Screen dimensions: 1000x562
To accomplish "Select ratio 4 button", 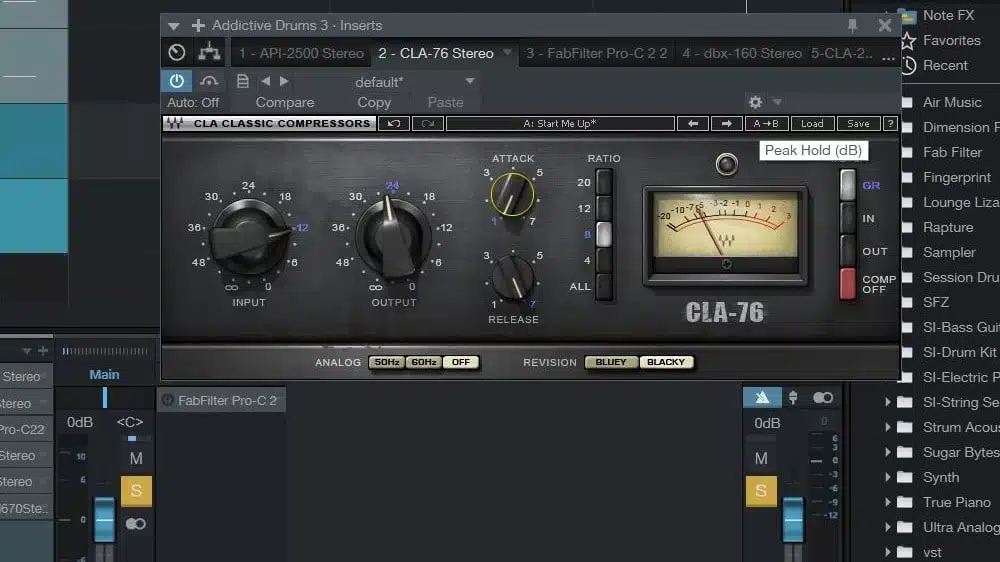I will point(603,260).
